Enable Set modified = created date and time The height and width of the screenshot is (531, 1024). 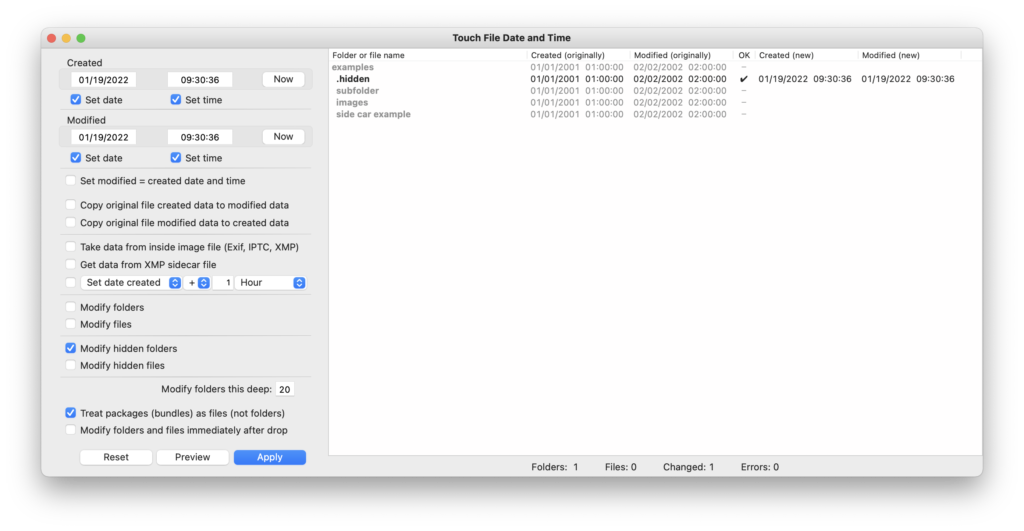point(71,181)
